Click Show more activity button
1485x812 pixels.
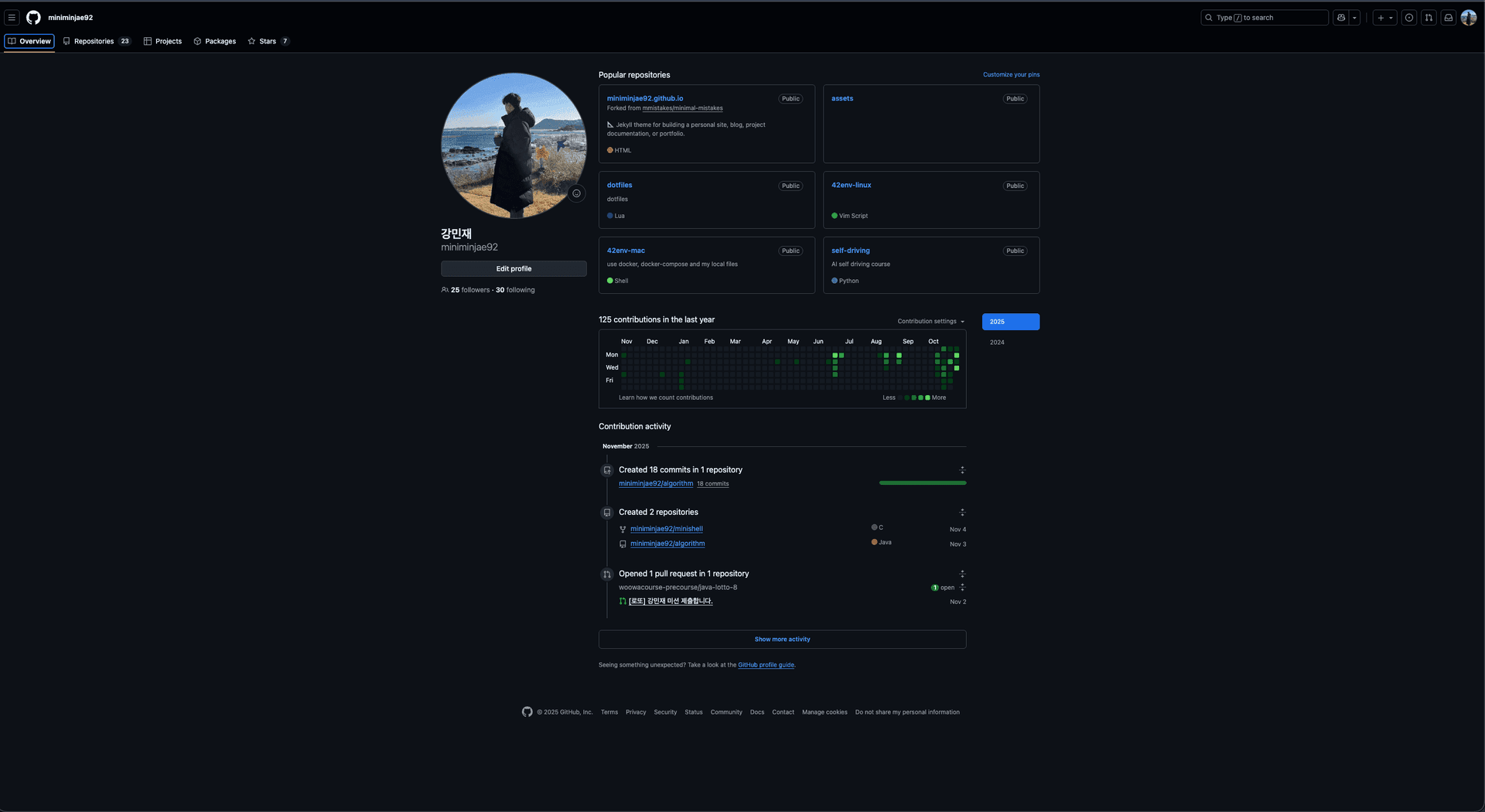[782, 640]
